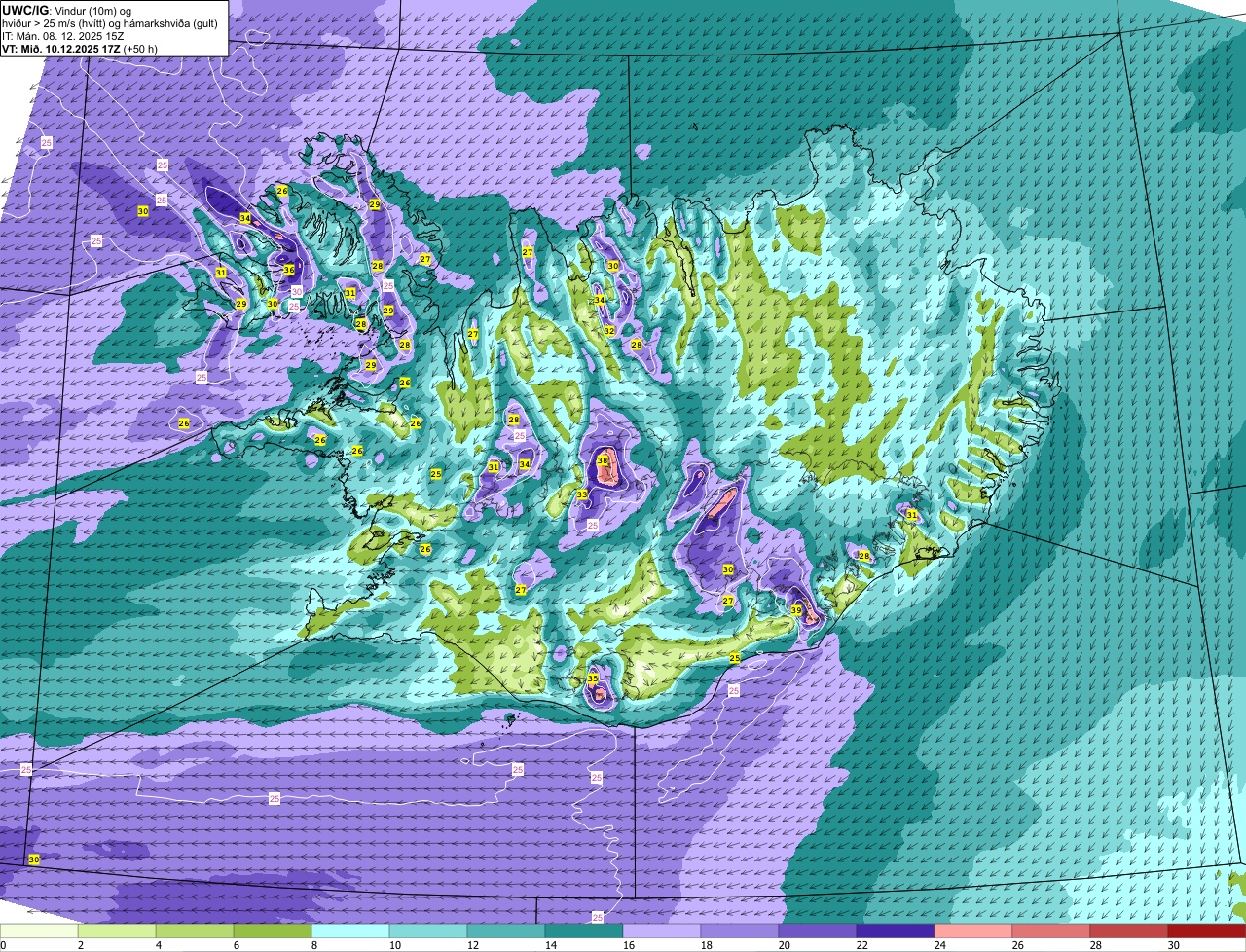Select the 16–18 m/s lavender legend swatch
Image resolution: width=1246 pixels, height=952 pixels.
point(662,932)
